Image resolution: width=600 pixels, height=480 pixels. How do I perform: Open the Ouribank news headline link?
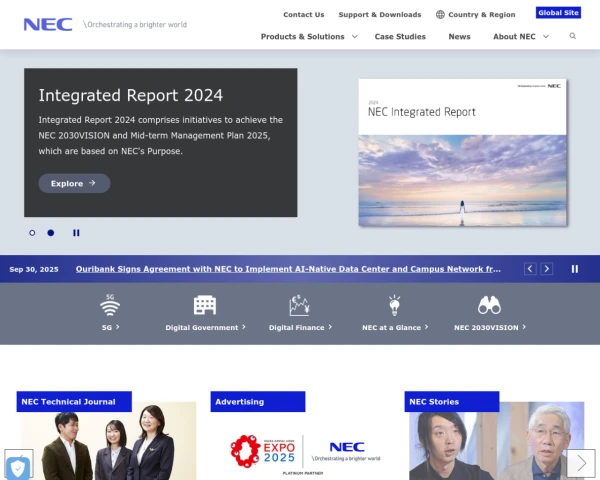288,269
